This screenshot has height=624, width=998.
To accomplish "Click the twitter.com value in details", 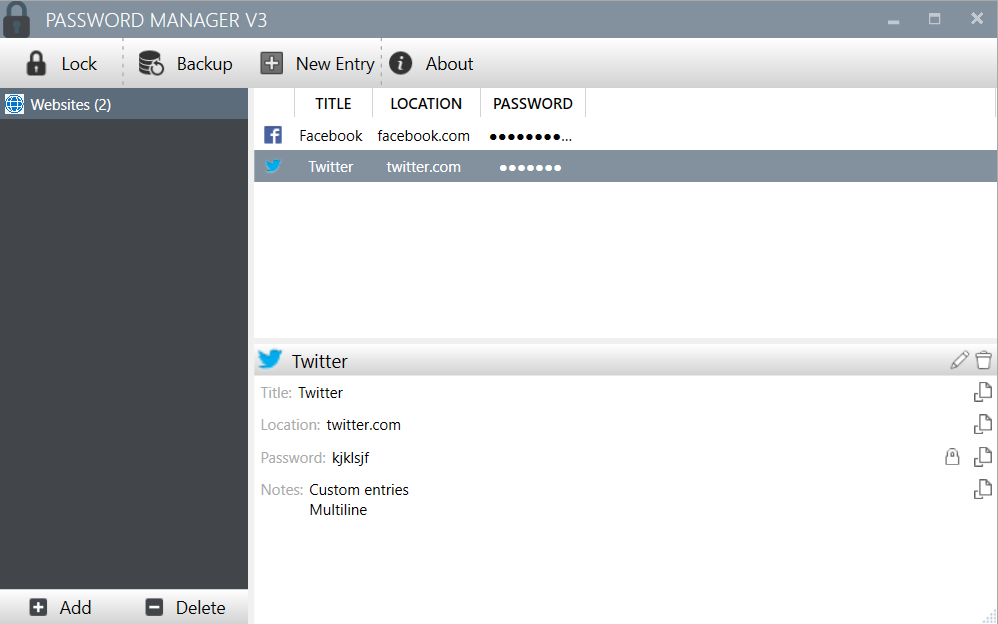I will point(363,425).
